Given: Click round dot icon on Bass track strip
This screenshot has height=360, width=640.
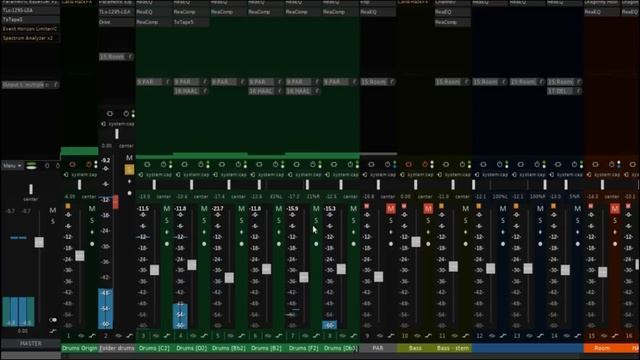Looking at the screenshot, I should click(x=428, y=244).
